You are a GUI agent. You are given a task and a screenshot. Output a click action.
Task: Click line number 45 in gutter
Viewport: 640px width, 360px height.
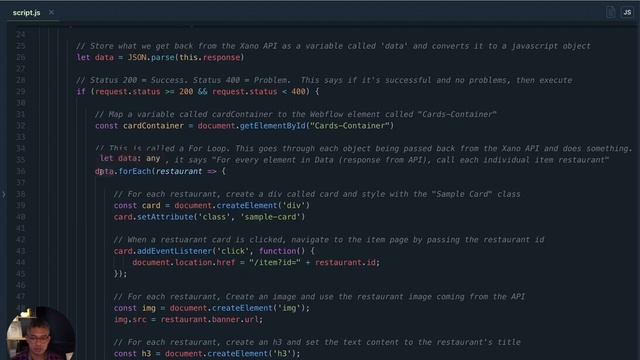click(21, 274)
